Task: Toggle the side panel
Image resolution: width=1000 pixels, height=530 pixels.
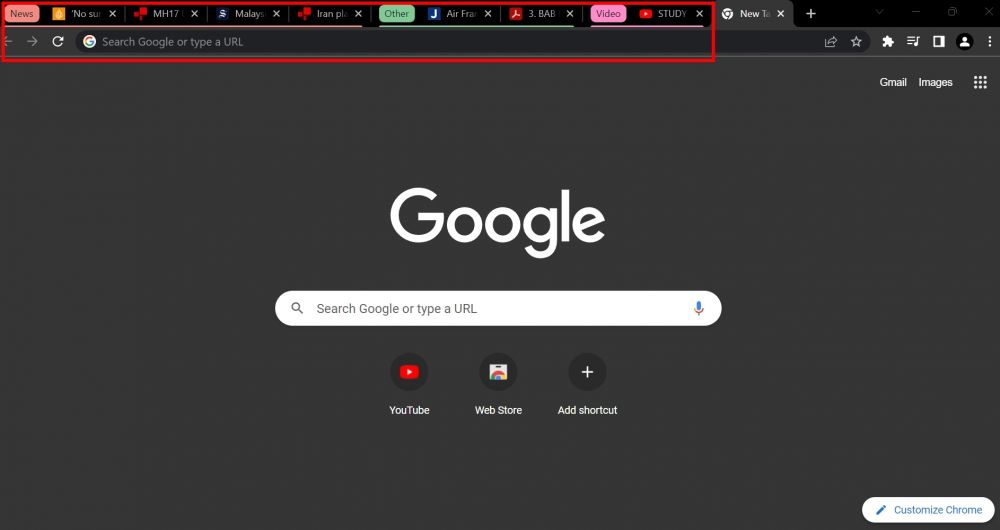Action: 938,41
